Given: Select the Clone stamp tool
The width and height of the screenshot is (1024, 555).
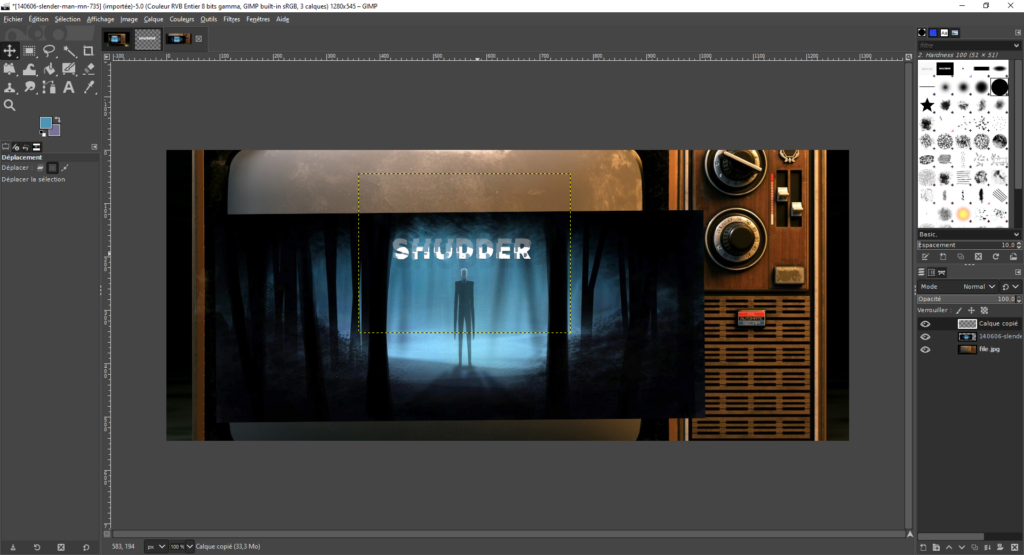Looking at the screenshot, I should click(x=10, y=87).
